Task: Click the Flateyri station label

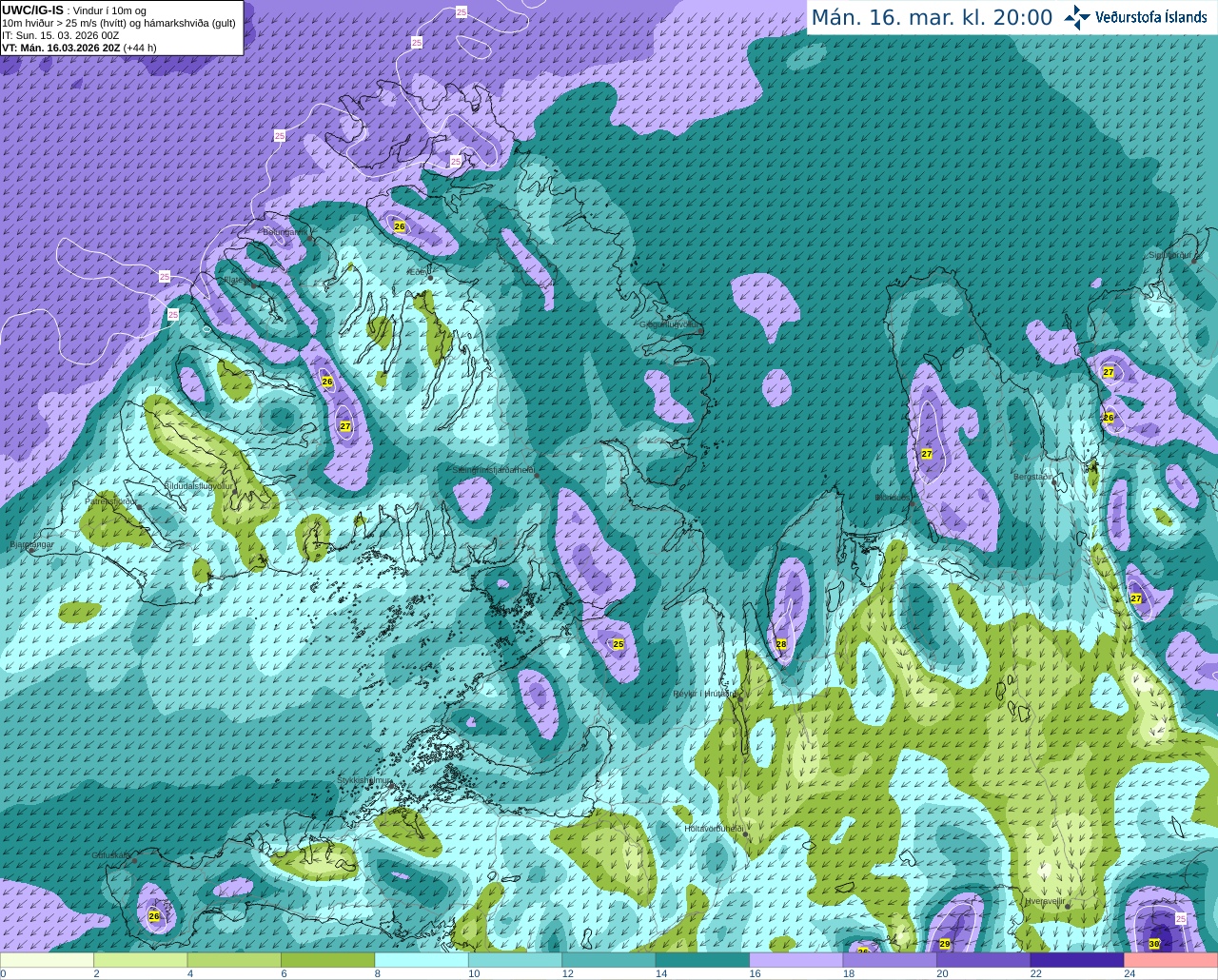Action: 238,280
